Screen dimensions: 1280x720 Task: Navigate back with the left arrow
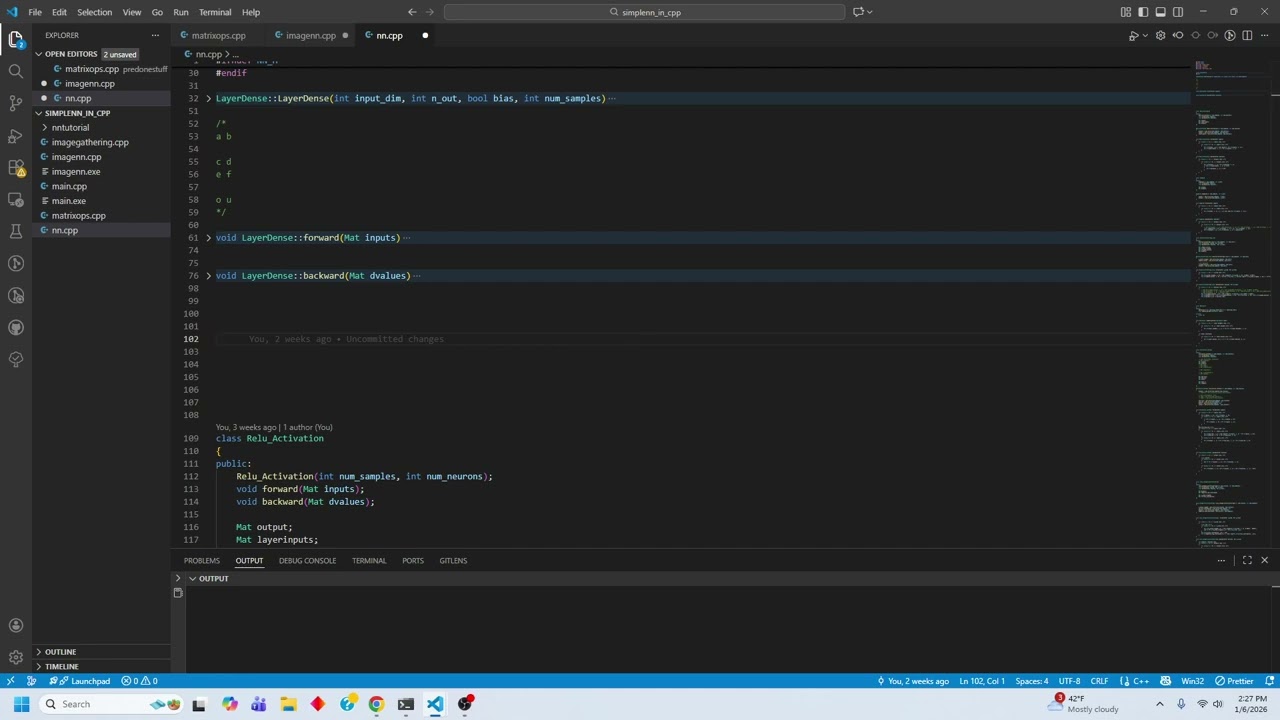point(412,12)
